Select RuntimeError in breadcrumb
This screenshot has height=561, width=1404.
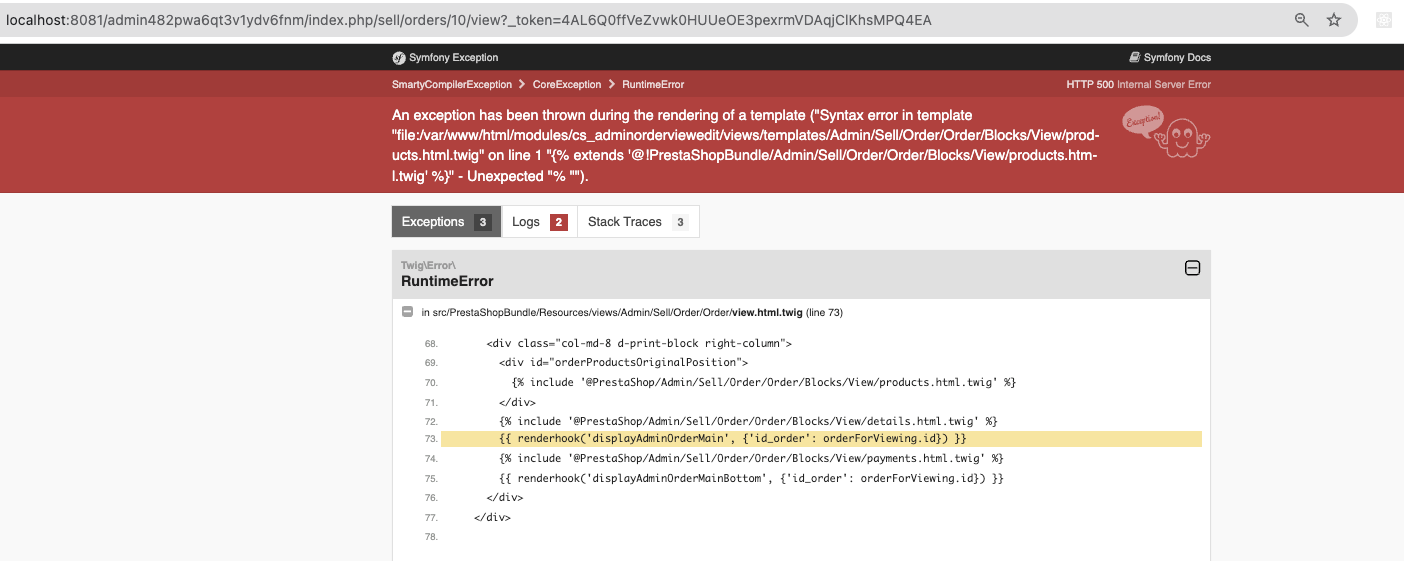(x=653, y=84)
